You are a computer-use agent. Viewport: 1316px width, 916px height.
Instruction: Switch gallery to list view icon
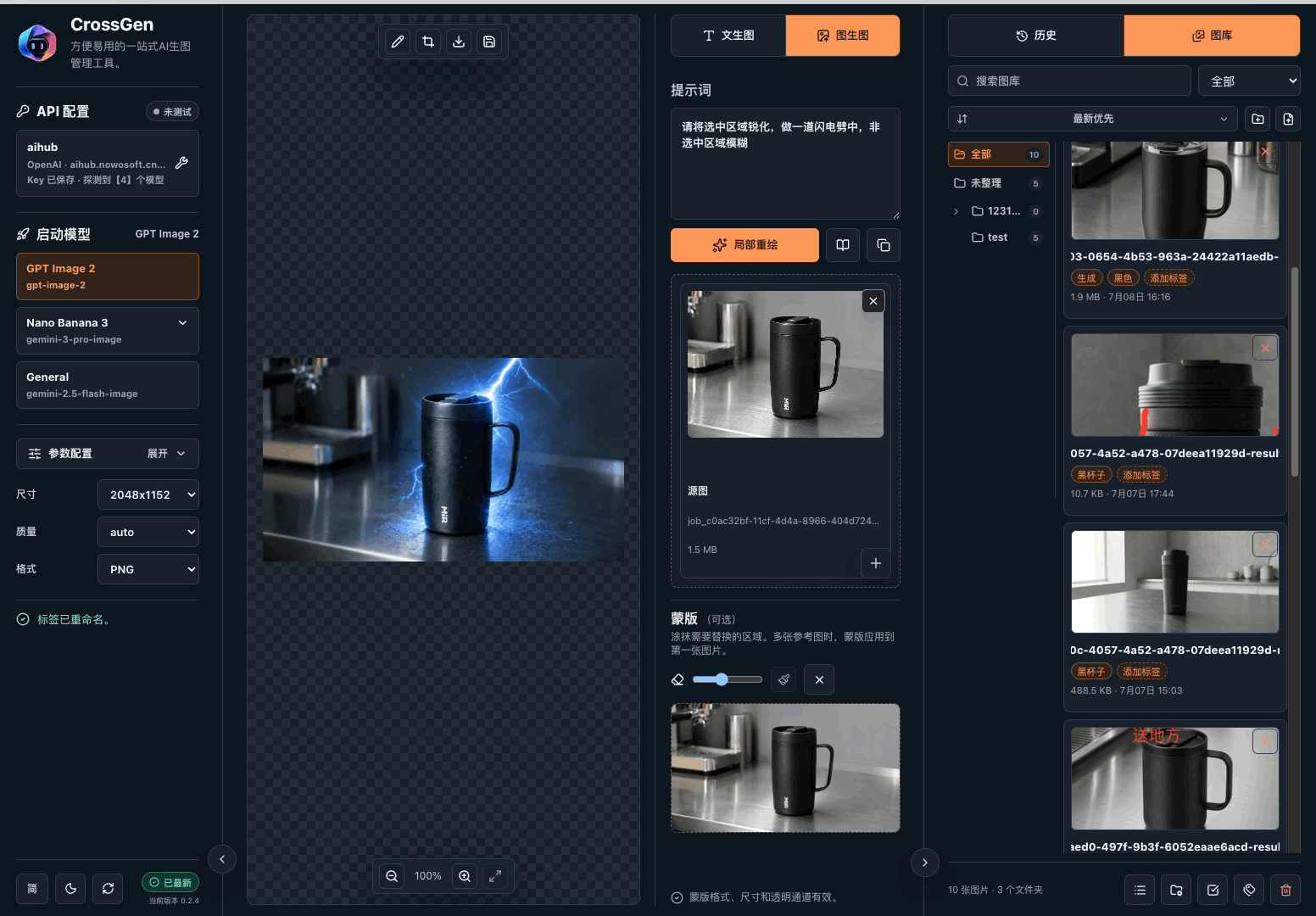(1140, 890)
